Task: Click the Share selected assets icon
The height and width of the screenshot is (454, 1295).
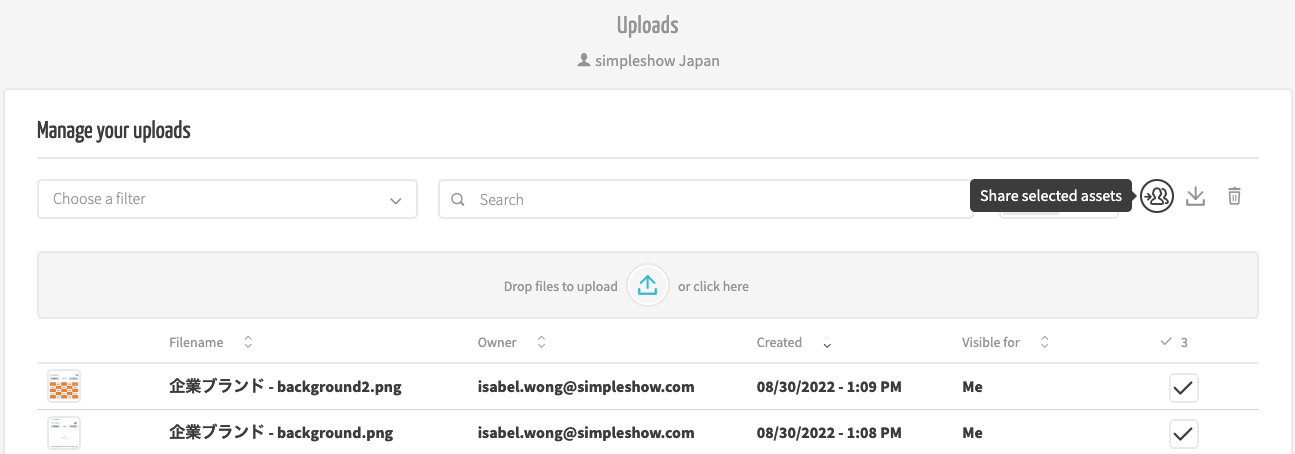Action: coord(1157,196)
